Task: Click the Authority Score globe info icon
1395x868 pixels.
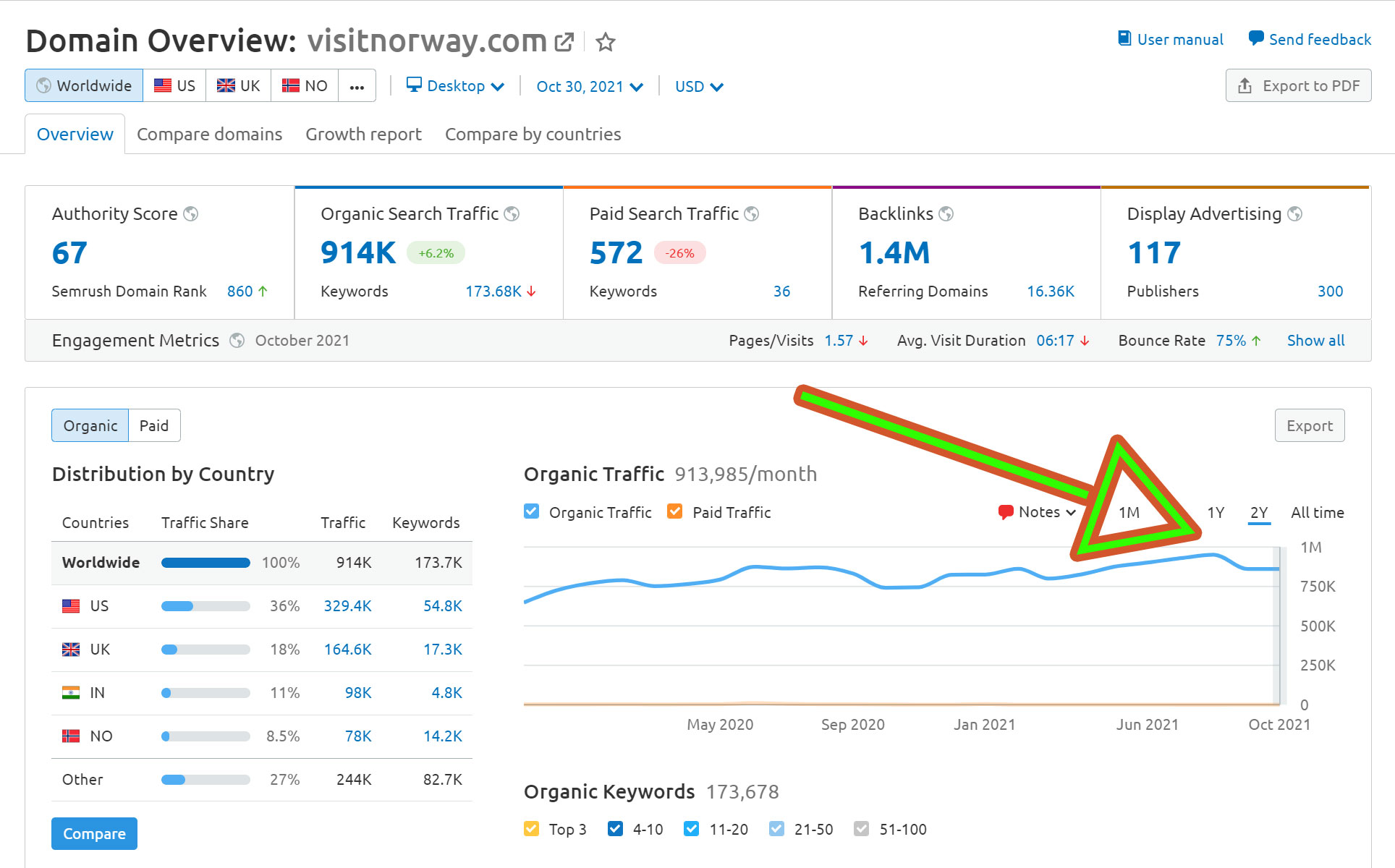Action: click(x=190, y=213)
